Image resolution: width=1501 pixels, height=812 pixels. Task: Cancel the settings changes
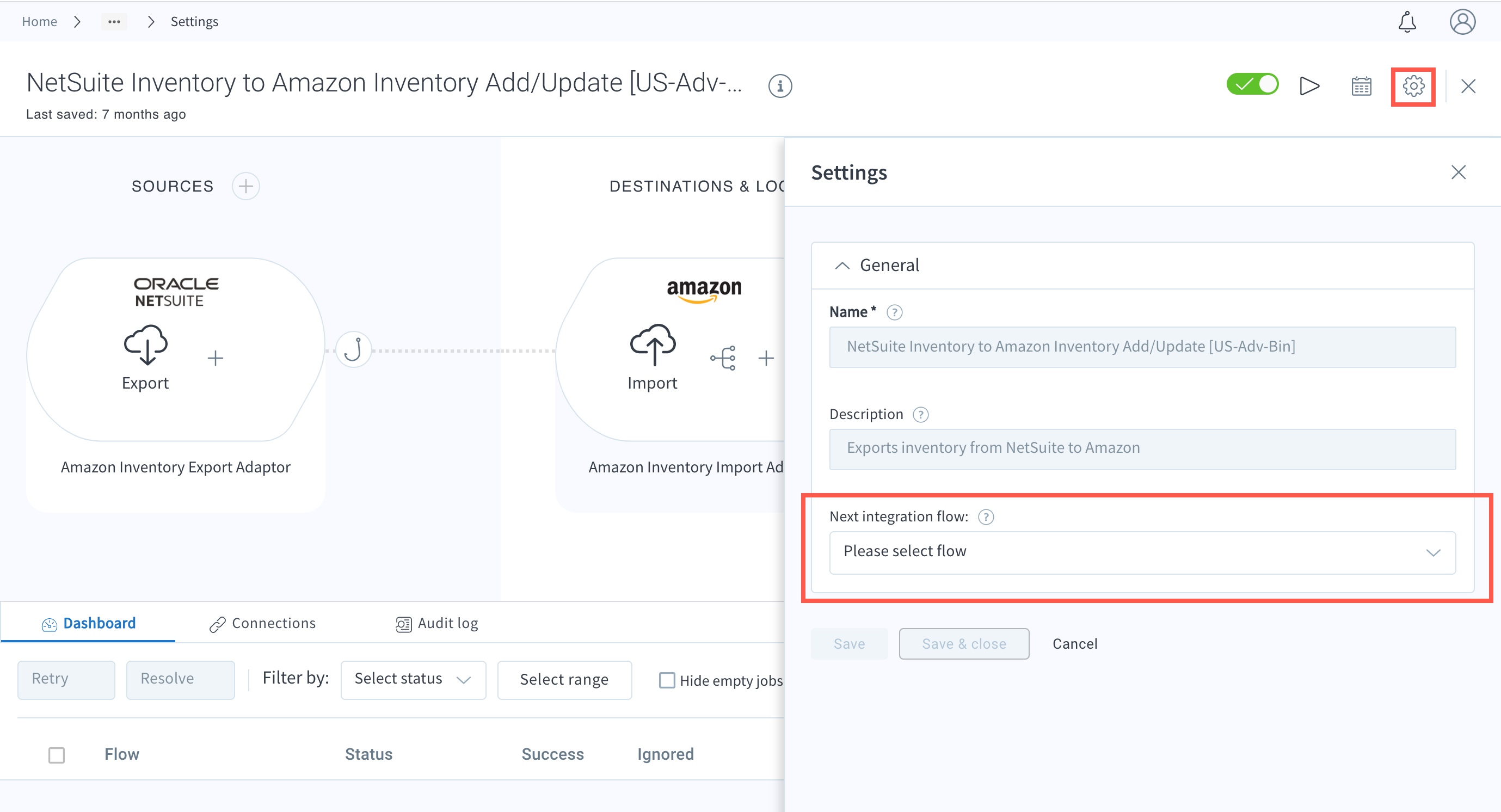1074,644
